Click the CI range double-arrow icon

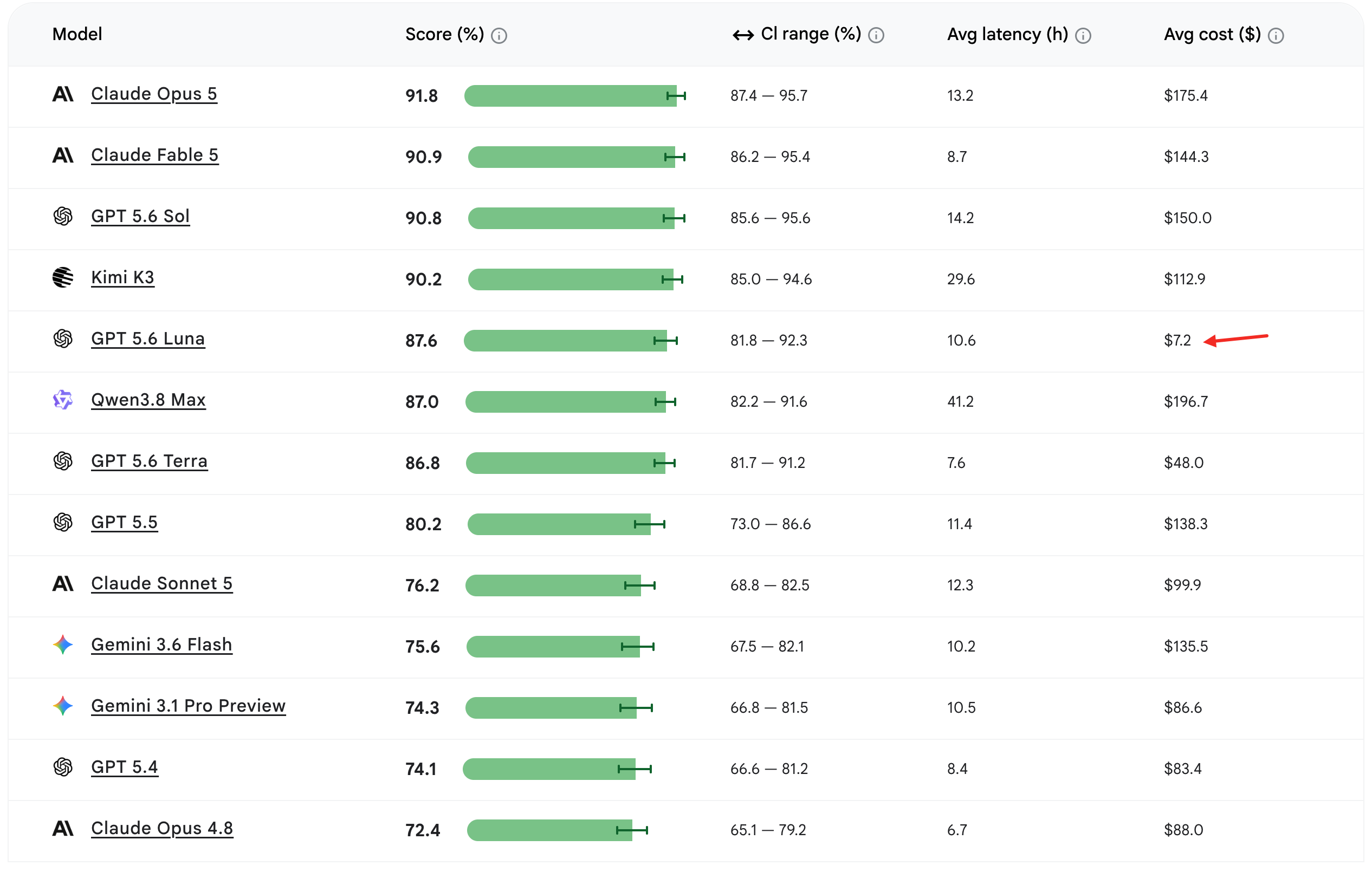pyautogui.click(x=743, y=36)
